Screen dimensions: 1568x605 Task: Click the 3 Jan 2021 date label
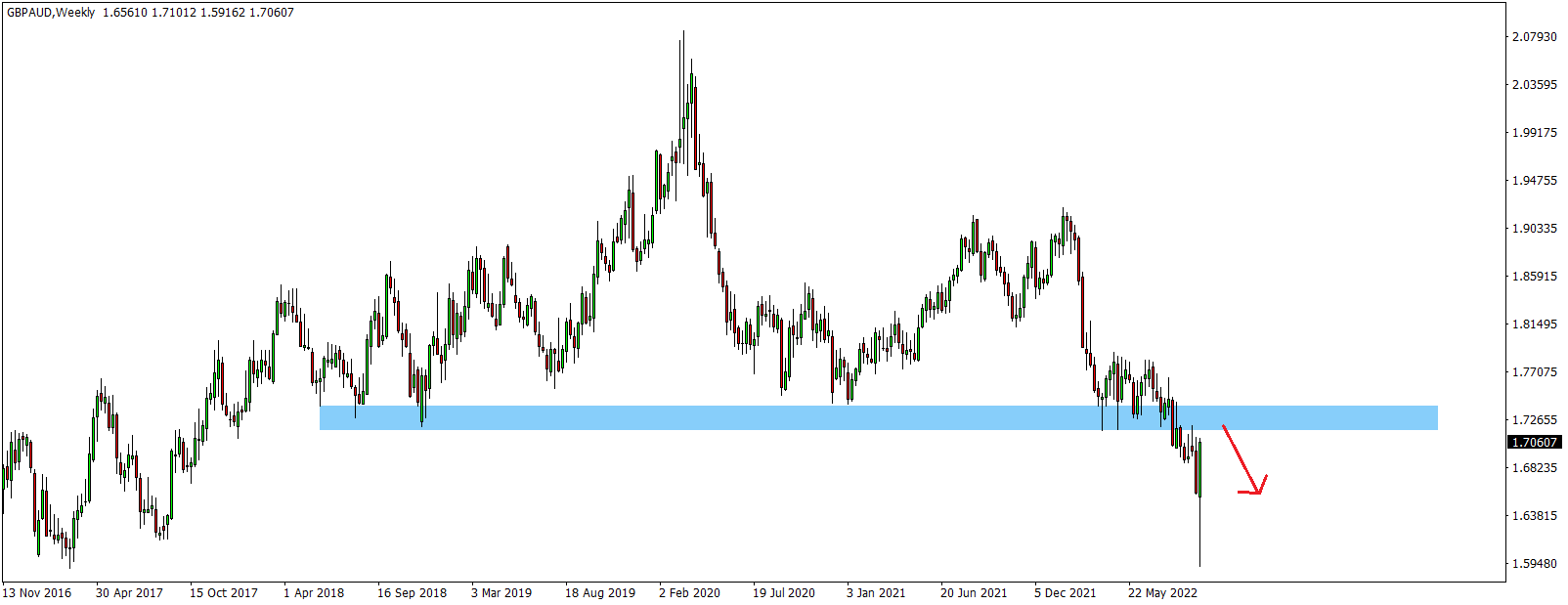click(876, 593)
